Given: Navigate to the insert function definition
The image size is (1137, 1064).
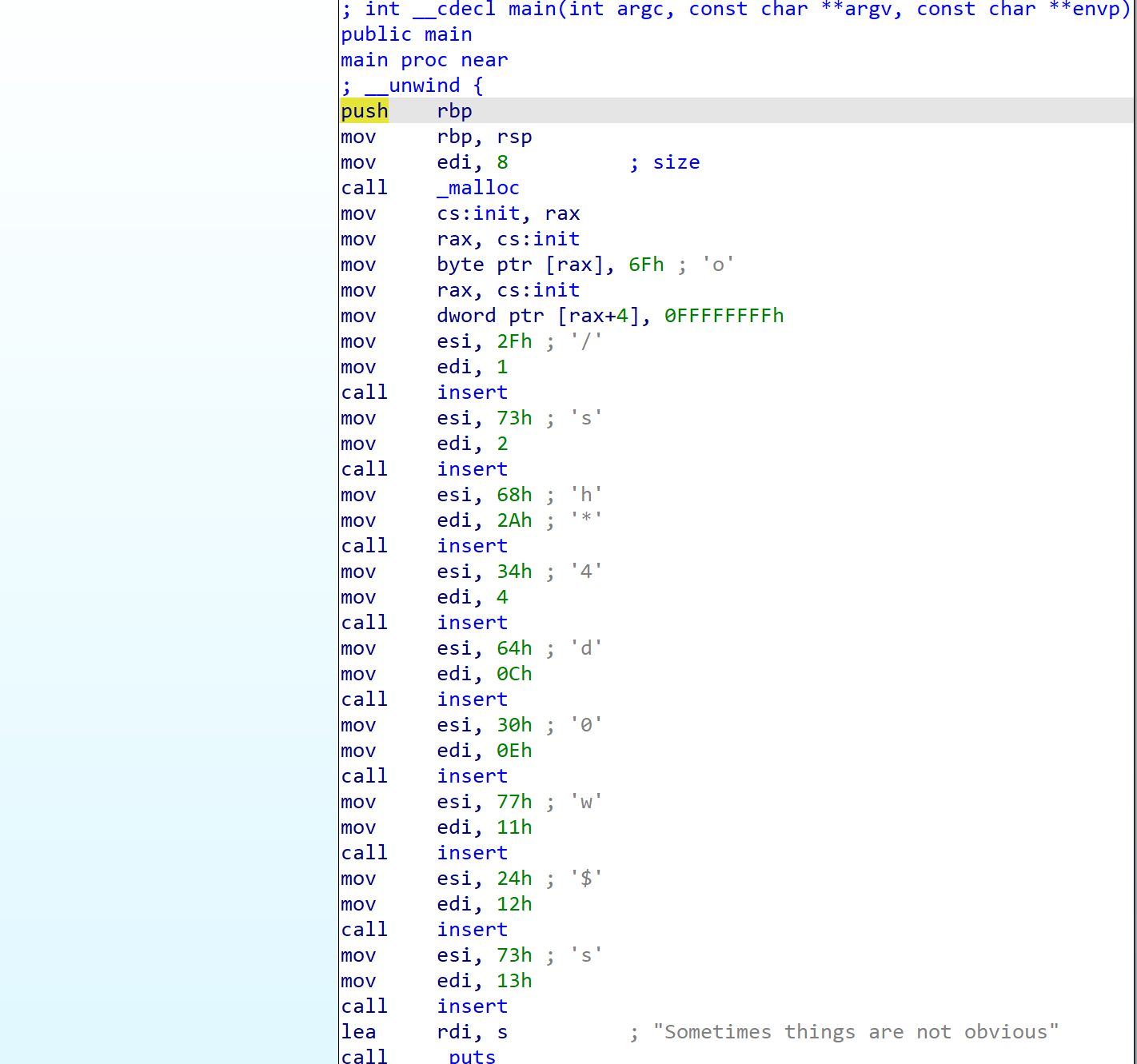Looking at the screenshot, I should pos(472,392).
